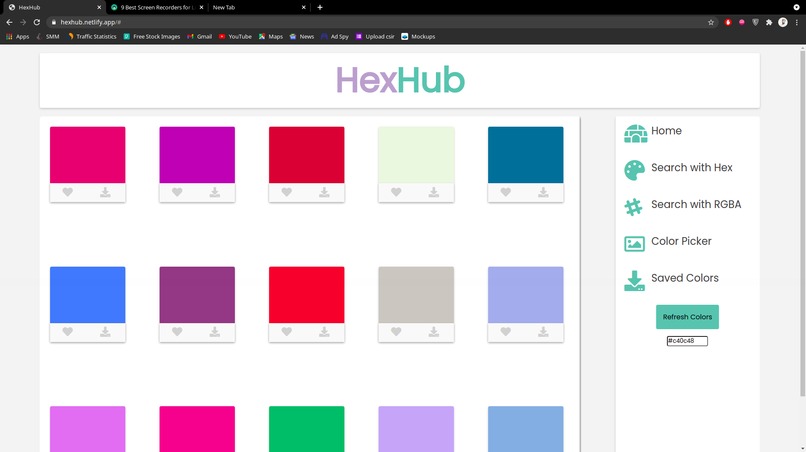Close the HexHub tab
The height and width of the screenshot is (452, 806).
coord(99,8)
